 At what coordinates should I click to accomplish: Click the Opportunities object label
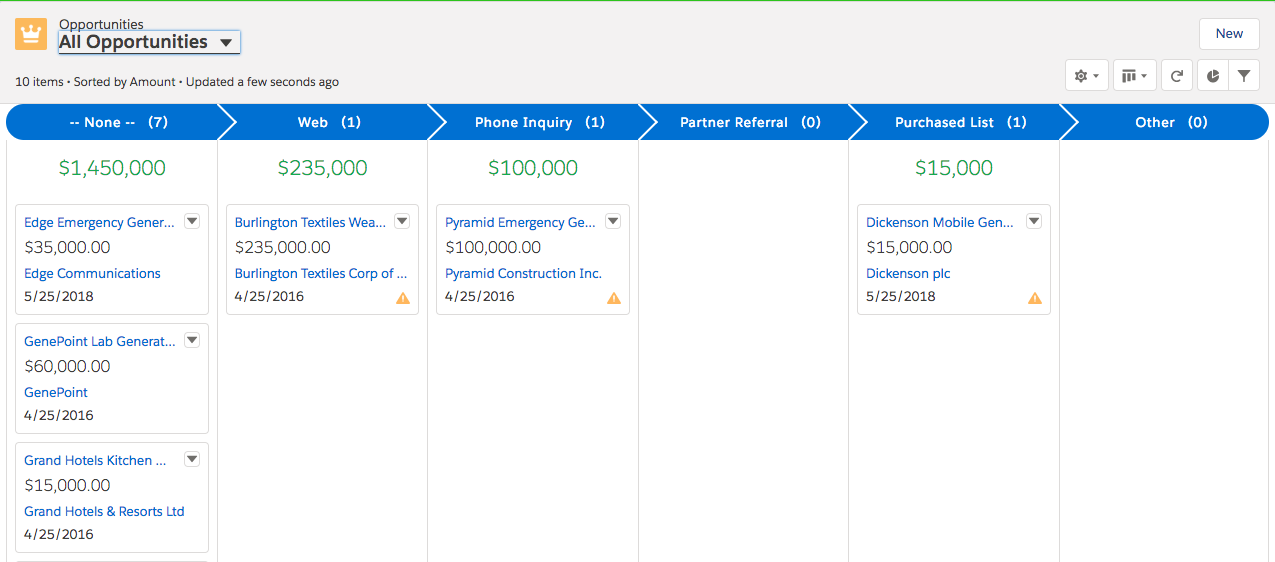click(x=101, y=24)
